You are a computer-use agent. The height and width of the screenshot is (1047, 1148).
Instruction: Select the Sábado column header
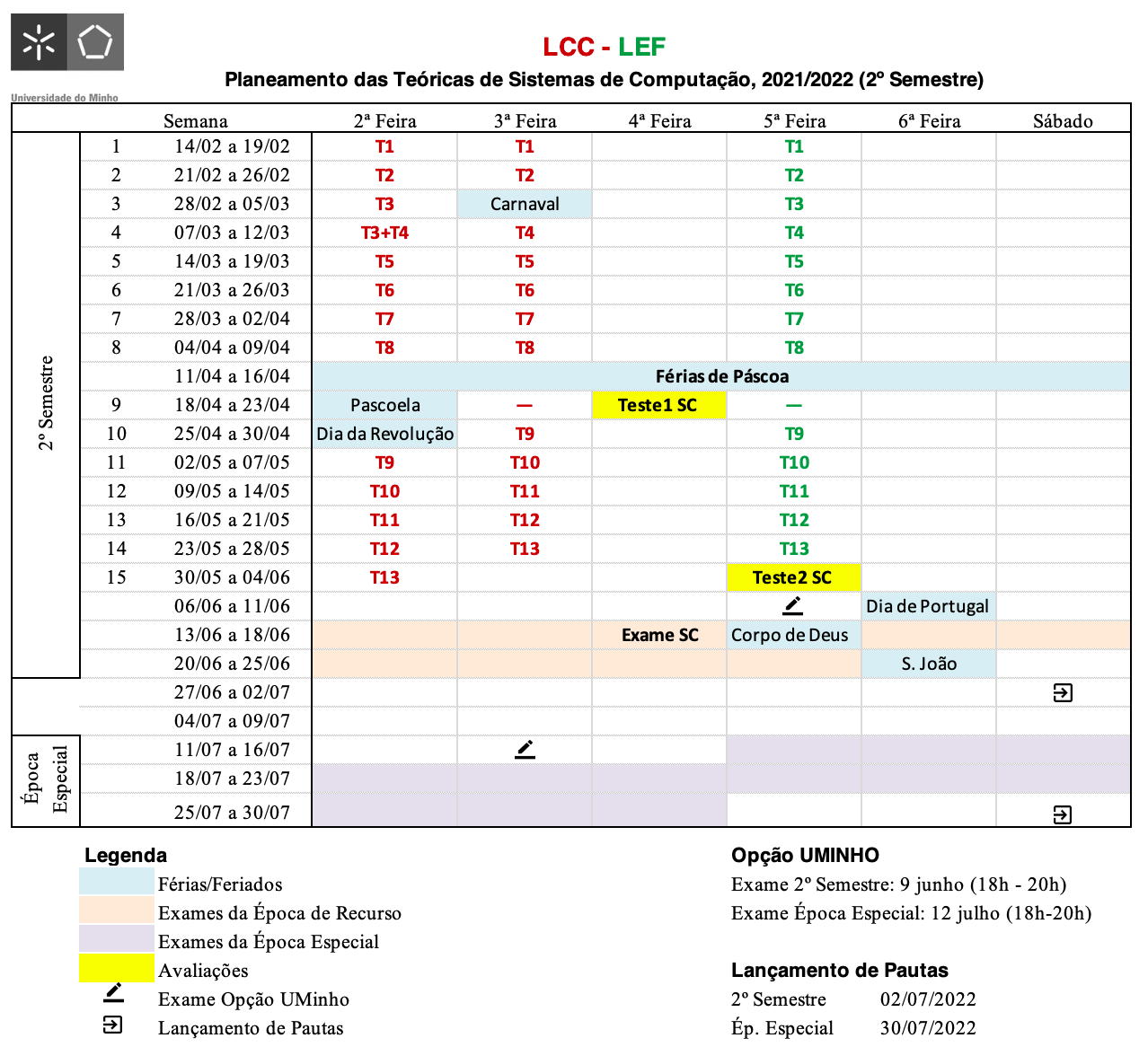pyautogui.click(x=1063, y=121)
